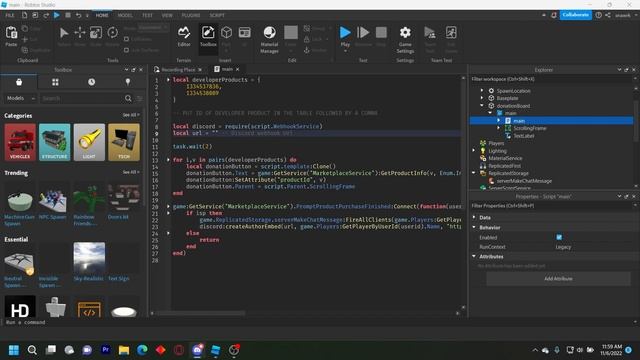The height and width of the screenshot is (360, 640).
Task: Choose the Select arrow tool
Action: click(64, 33)
